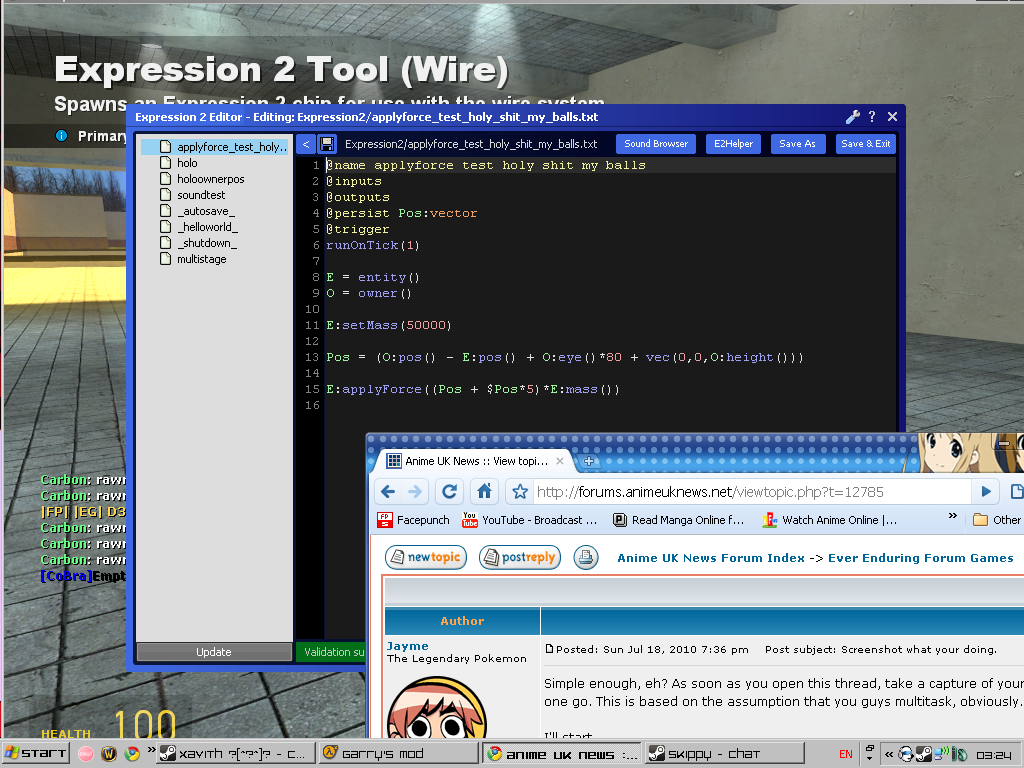1024x768 pixels.
Task: Open the multistage file
Action: point(202,259)
